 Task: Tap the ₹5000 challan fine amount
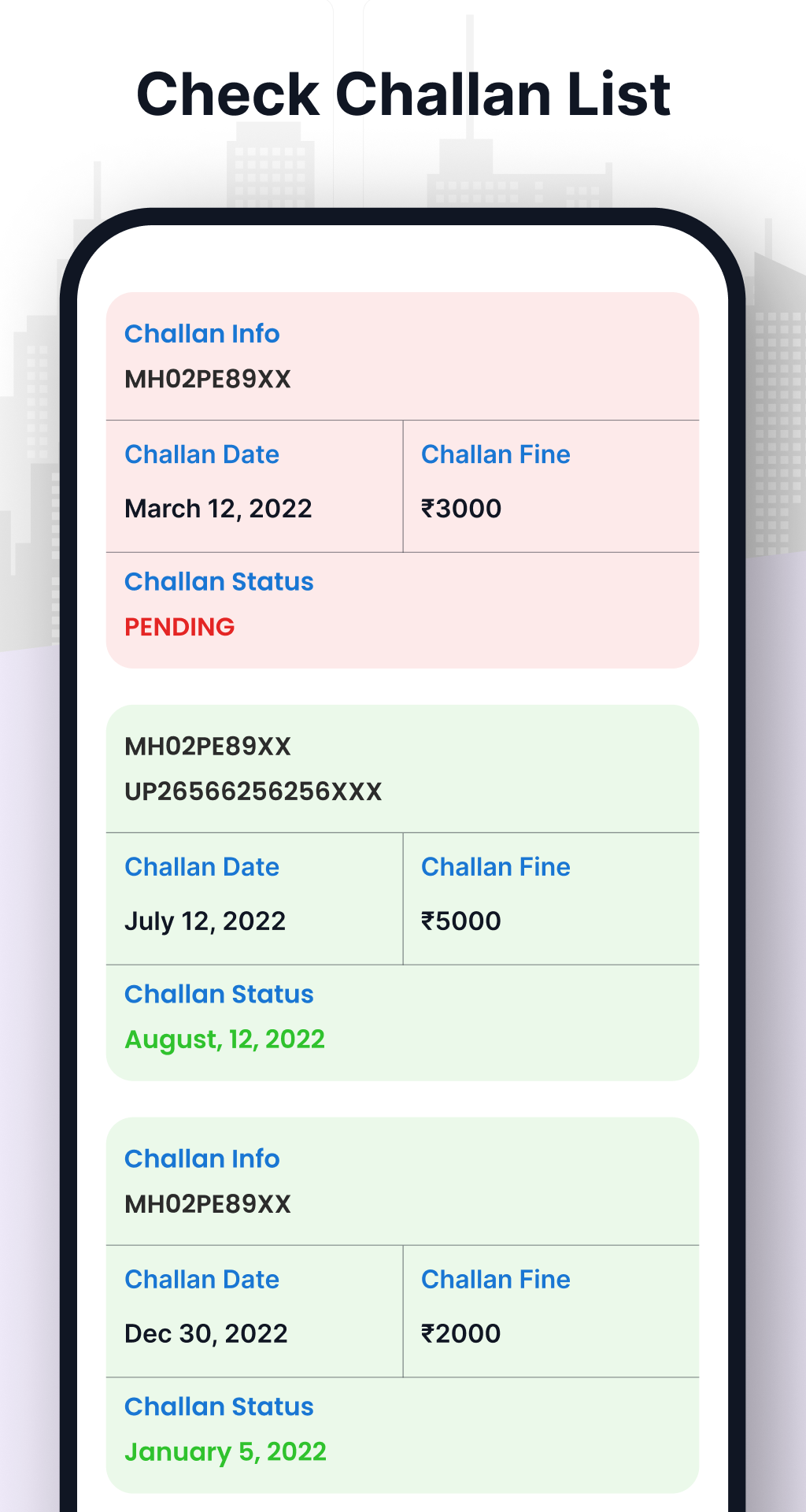coord(461,921)
